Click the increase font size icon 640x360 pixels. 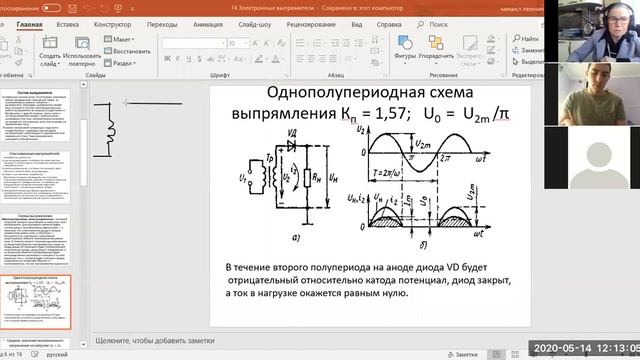click(256, 43)
